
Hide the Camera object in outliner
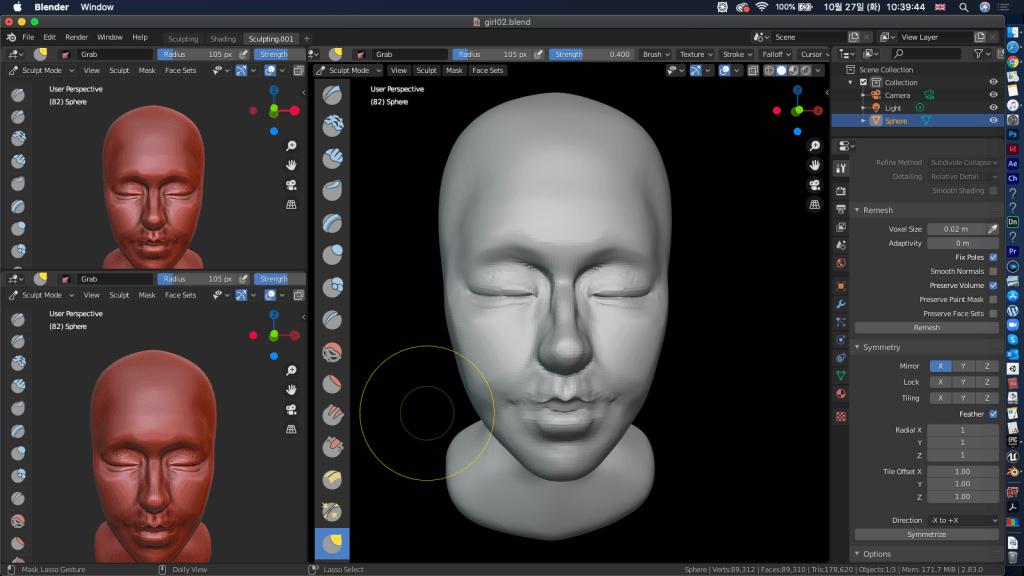(993, 95)
